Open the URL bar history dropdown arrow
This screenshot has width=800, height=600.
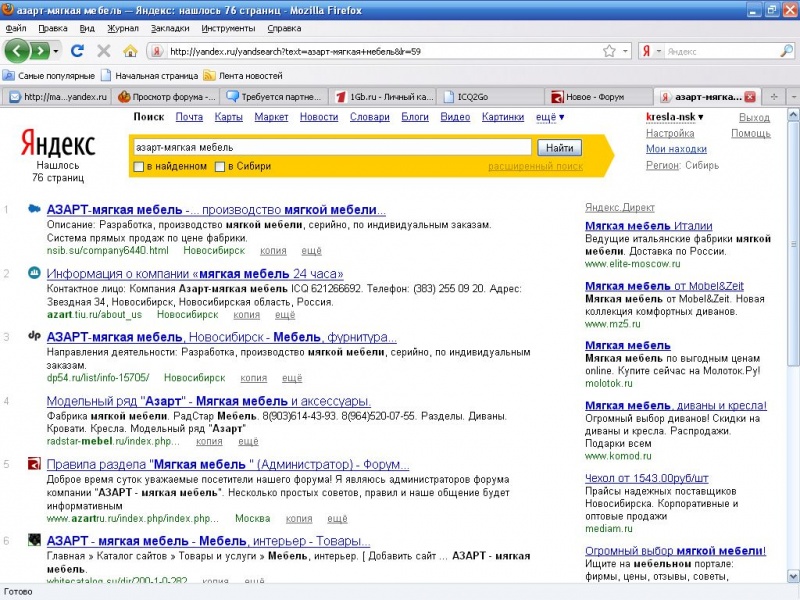pyautogui.click(x=627, y=50)
